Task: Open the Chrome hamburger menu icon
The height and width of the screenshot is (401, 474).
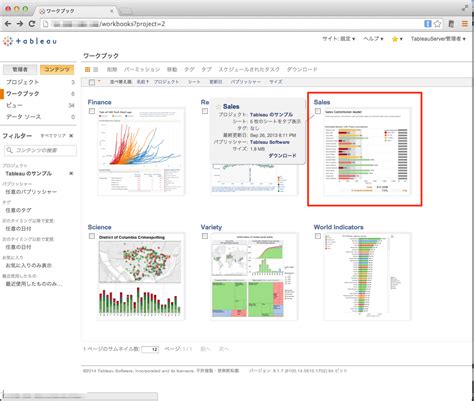Action: [x=465, y=24]
